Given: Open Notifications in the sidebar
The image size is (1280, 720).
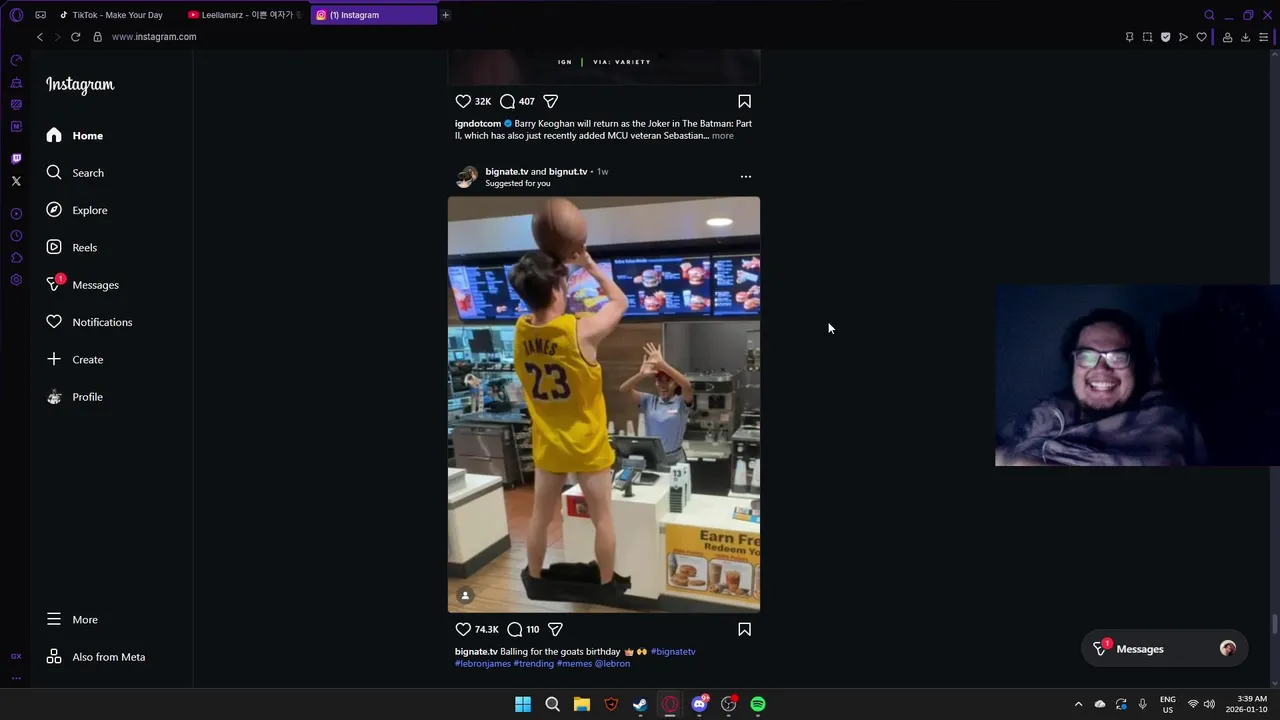Looking at the screenshot, I should pos(87,322).
